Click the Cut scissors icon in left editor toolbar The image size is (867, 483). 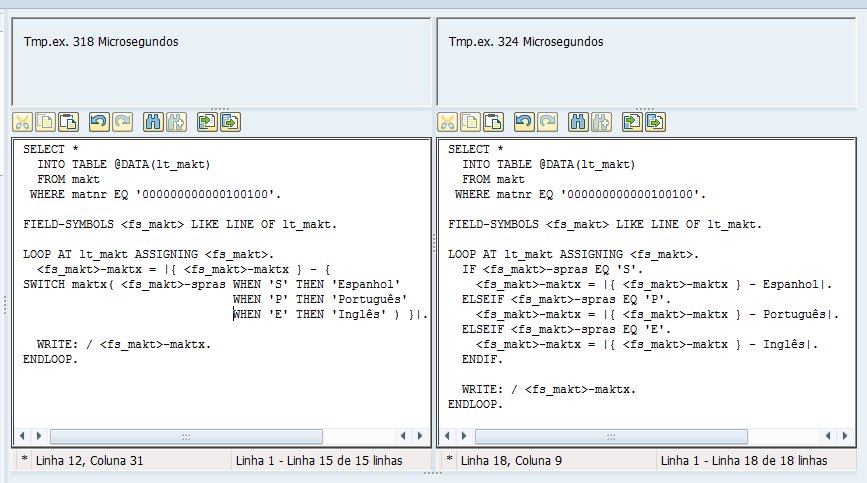tap(23, 122)
